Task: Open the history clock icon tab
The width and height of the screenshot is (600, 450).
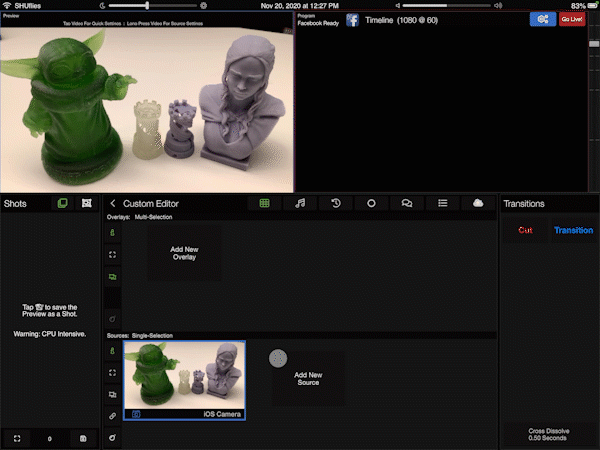Action: pyautogui.click(x=336, y=203)
